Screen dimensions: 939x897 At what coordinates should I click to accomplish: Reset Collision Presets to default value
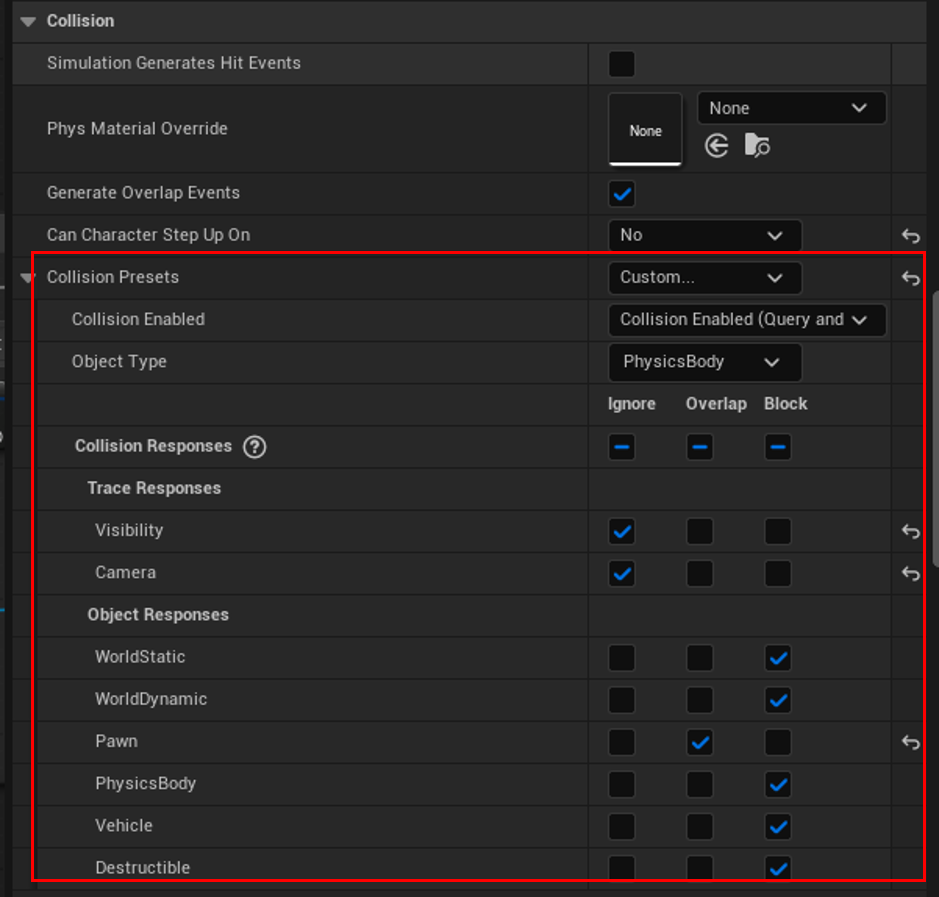coord(910,278)
